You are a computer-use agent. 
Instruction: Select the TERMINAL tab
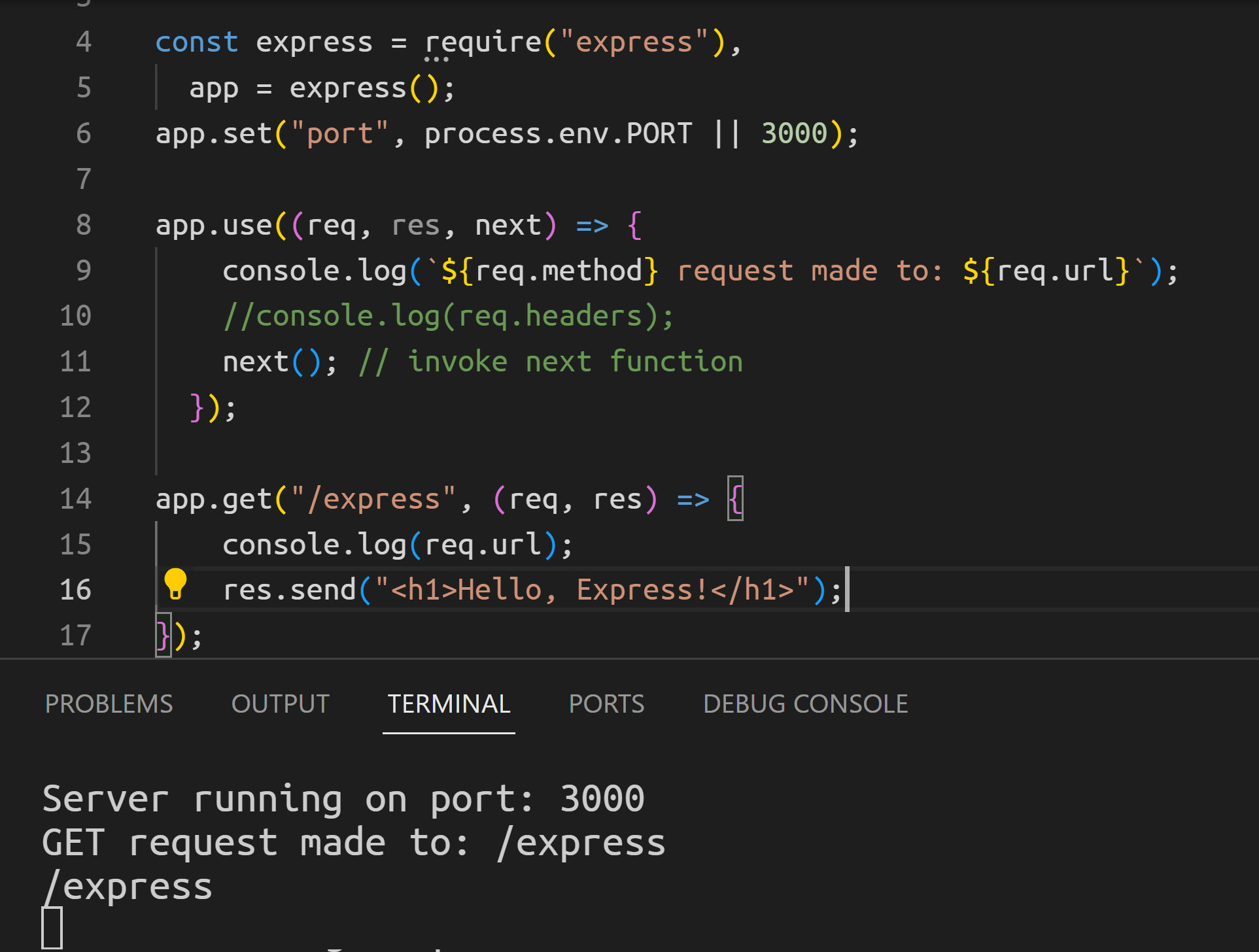pos(449,704)
